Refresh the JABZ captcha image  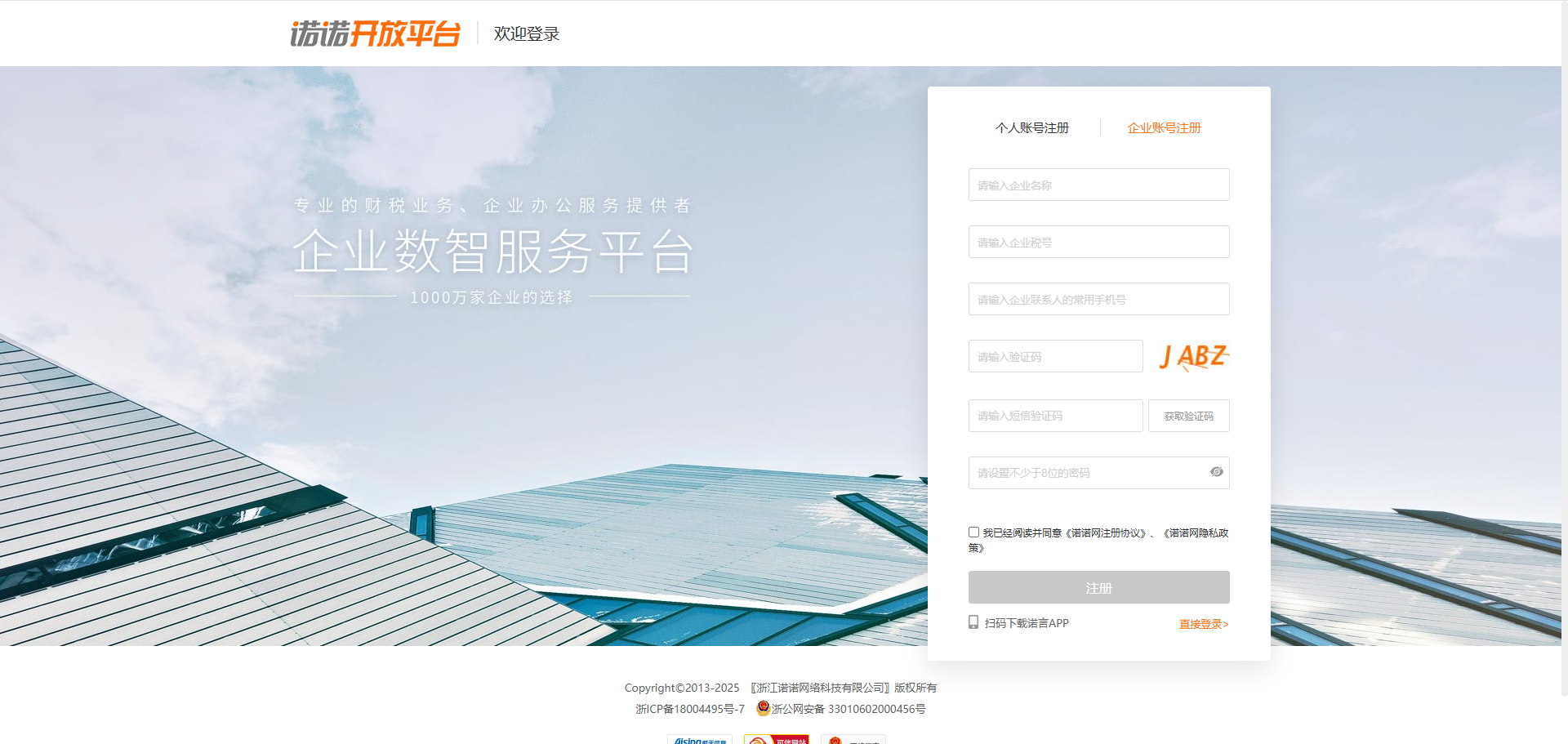(1193, 357)
